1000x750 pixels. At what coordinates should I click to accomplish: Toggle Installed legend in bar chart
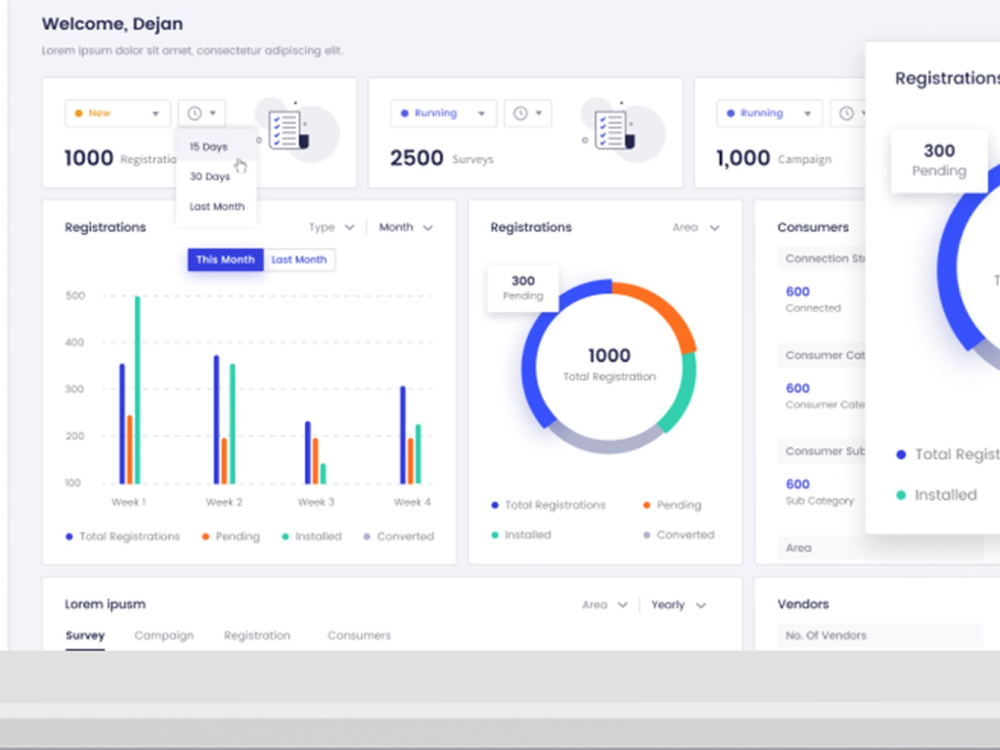pyautogui.click(x=312, y=536)
